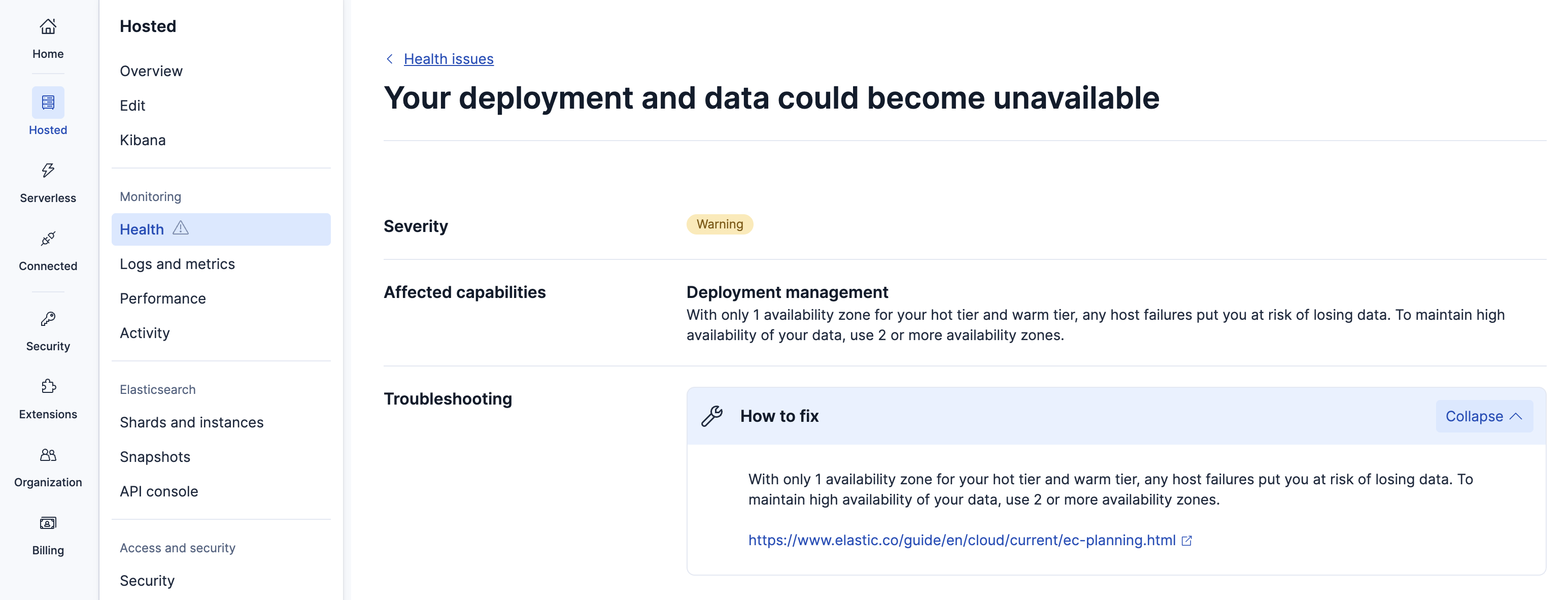Switch to the Performance page
The image size is (1568, 600).
tap(162, 298)
